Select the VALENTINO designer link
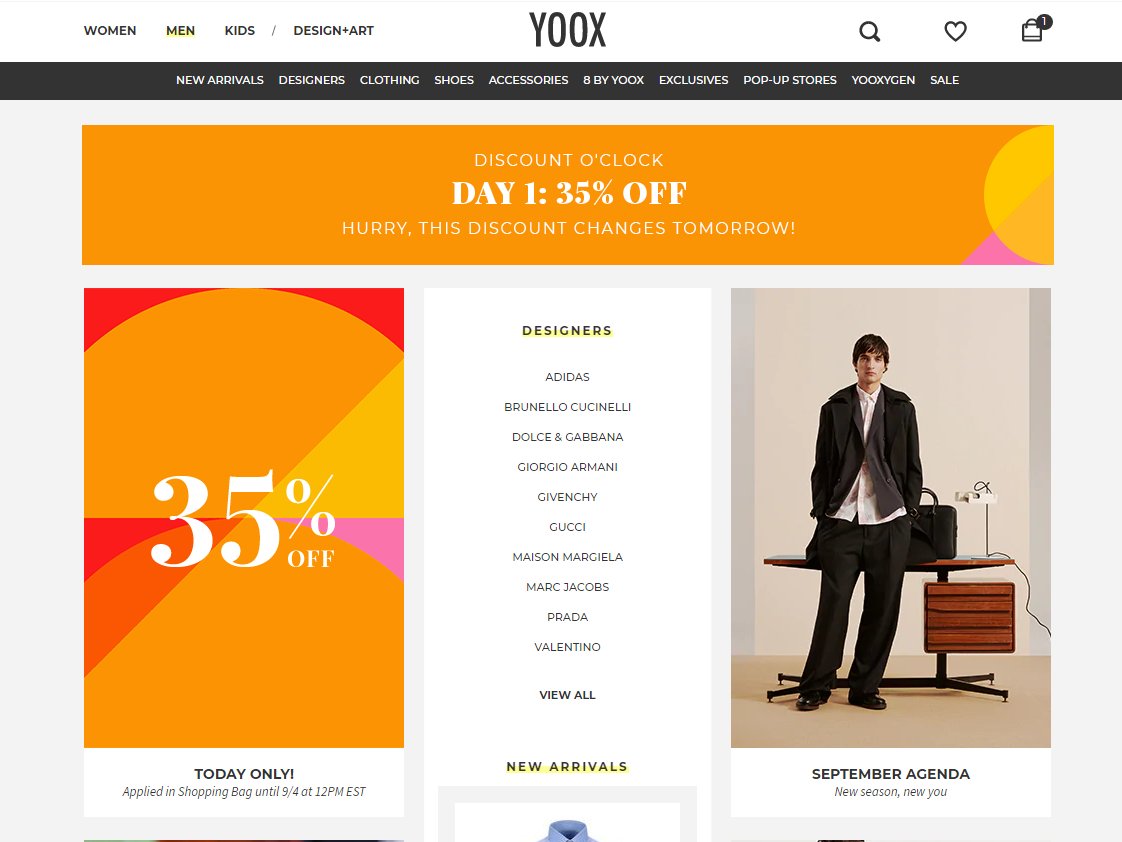This screenshot has height=842, width=1122. coord(567,647)
